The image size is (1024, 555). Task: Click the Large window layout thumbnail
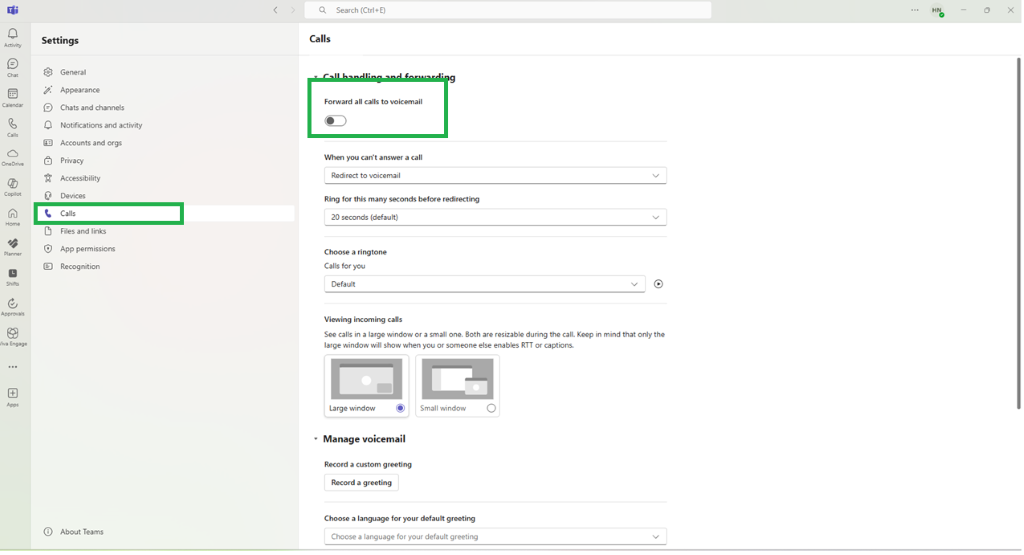click(x=366, y=379)
